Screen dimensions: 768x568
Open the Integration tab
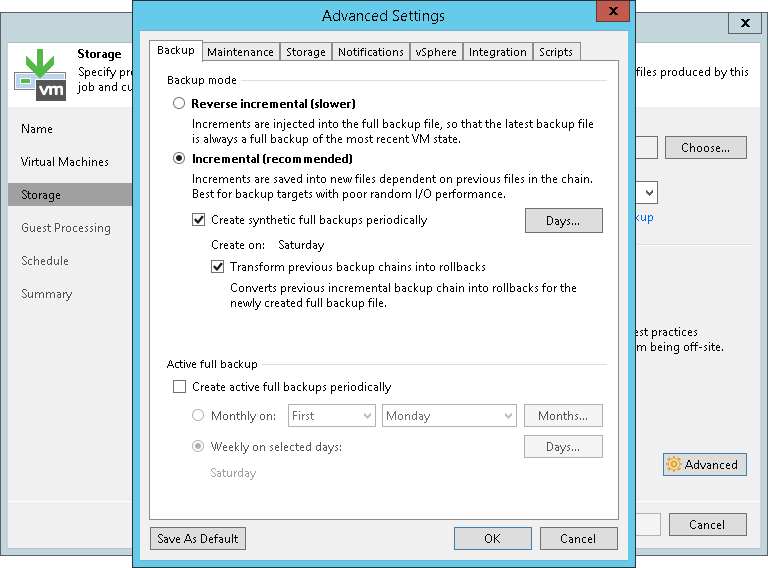coord(498,52)
